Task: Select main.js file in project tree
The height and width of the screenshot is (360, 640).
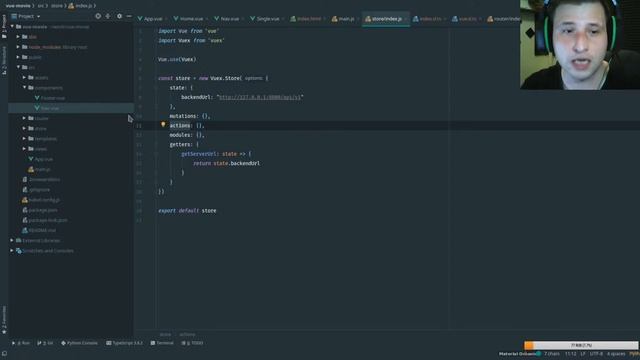Action: (39, 169)
